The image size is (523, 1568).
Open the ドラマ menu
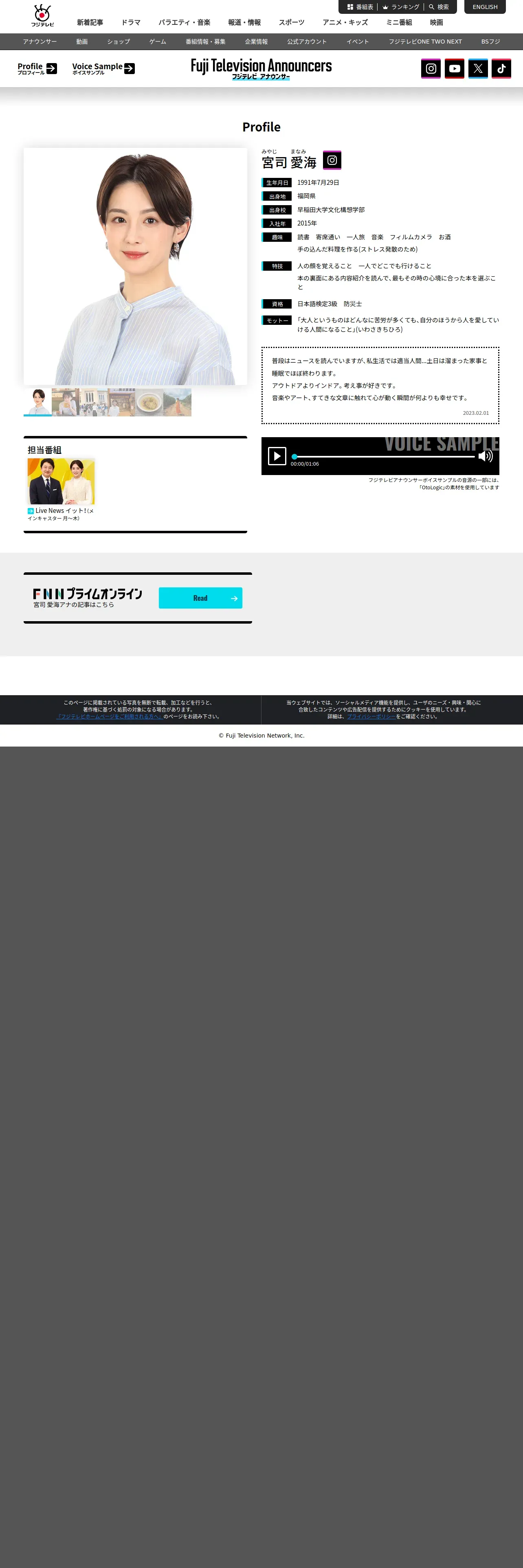click(x=131, y=22)
